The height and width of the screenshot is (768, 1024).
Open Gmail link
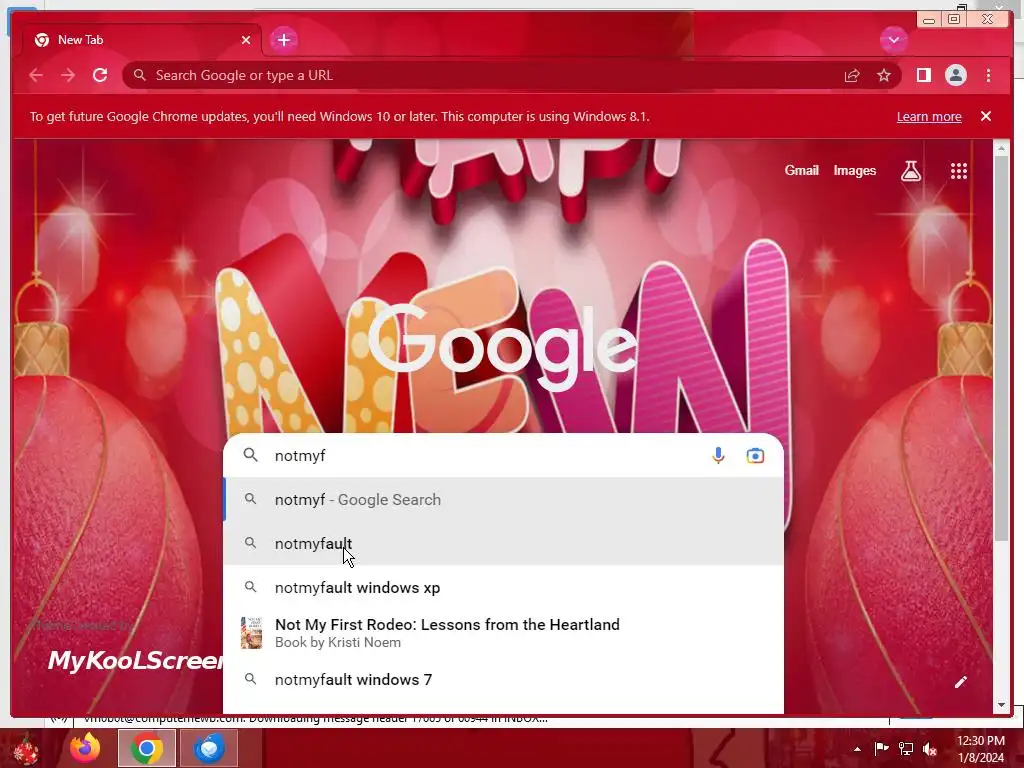coord(801,170)
